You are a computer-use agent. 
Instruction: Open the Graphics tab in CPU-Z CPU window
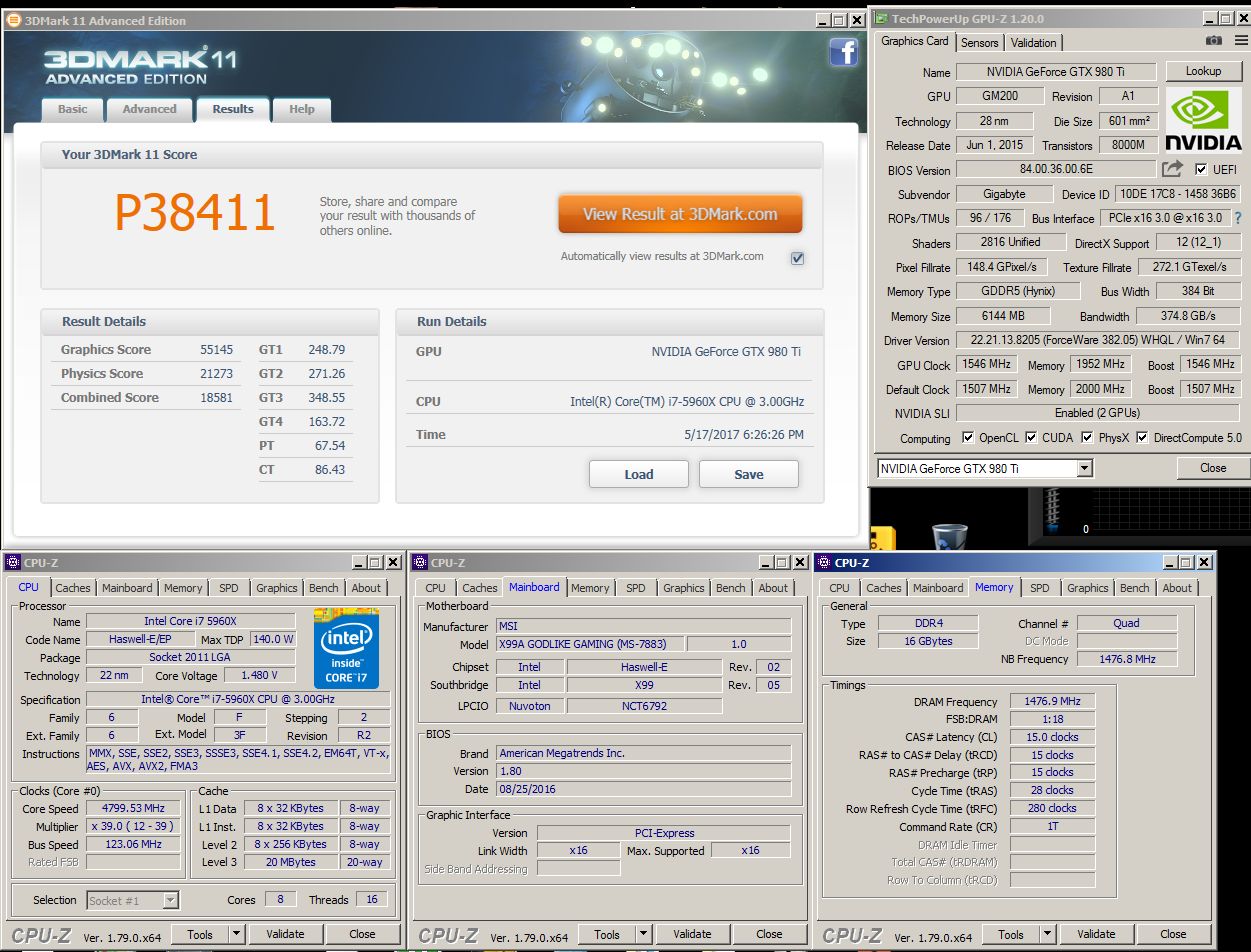(276, 588)
